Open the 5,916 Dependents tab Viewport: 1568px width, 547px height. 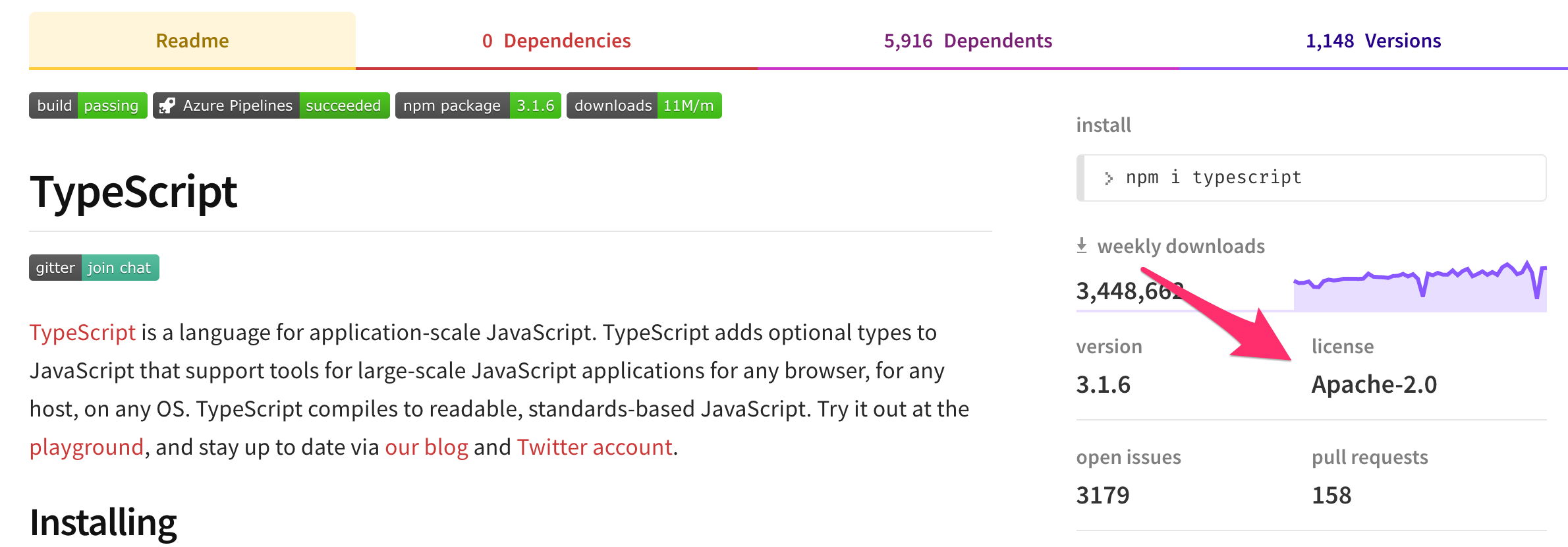(968, 41)
